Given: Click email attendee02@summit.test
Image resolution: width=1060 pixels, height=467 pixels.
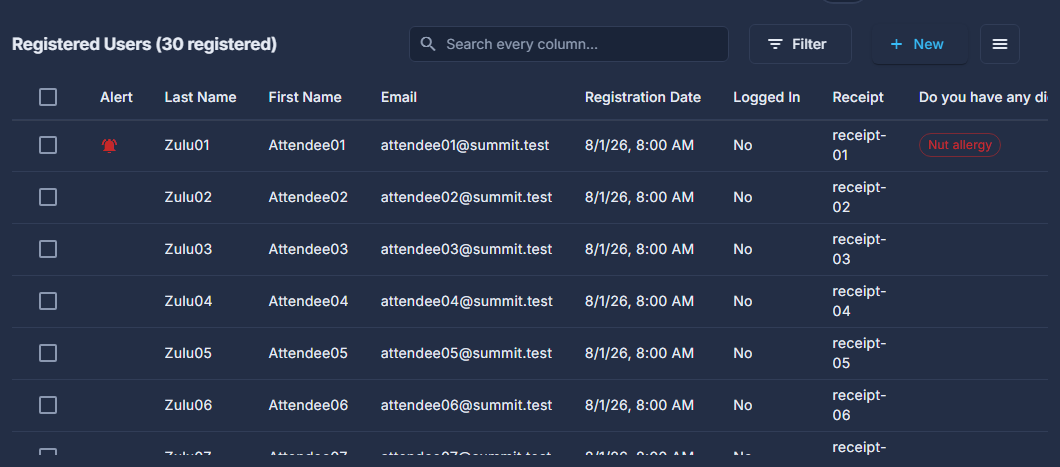Looking at the screenshot, I should (466, 197).
